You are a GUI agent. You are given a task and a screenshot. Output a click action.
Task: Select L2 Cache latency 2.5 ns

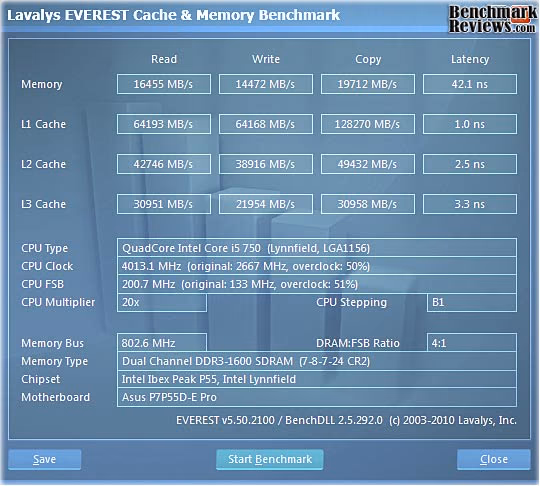pos(470,164)
